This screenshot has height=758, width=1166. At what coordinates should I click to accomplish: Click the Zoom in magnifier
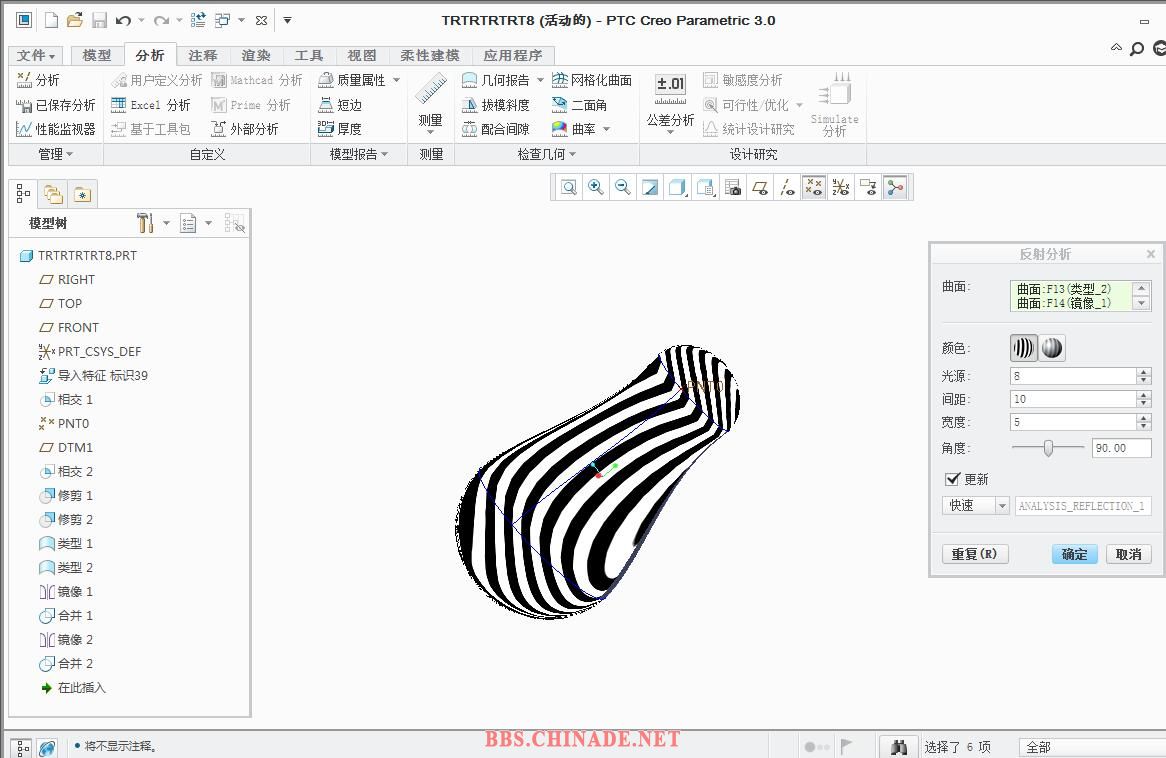(x=596, y=187)
